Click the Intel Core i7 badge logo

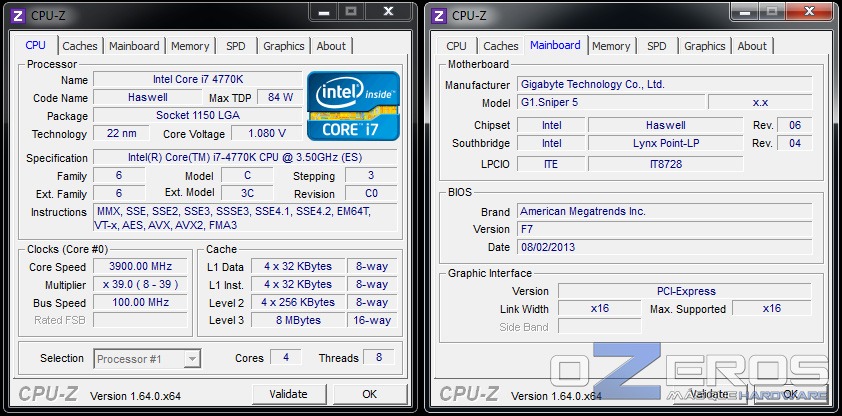(x=353, y=106)
